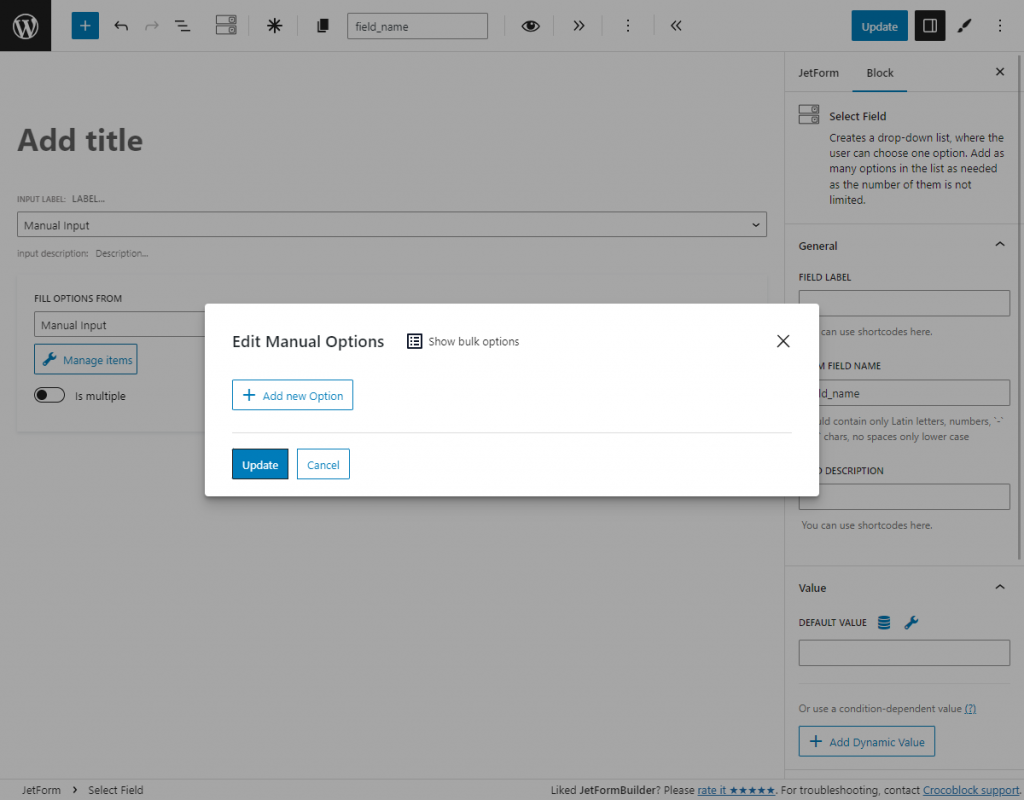Click the Undo arrow icon

[121, 25]
